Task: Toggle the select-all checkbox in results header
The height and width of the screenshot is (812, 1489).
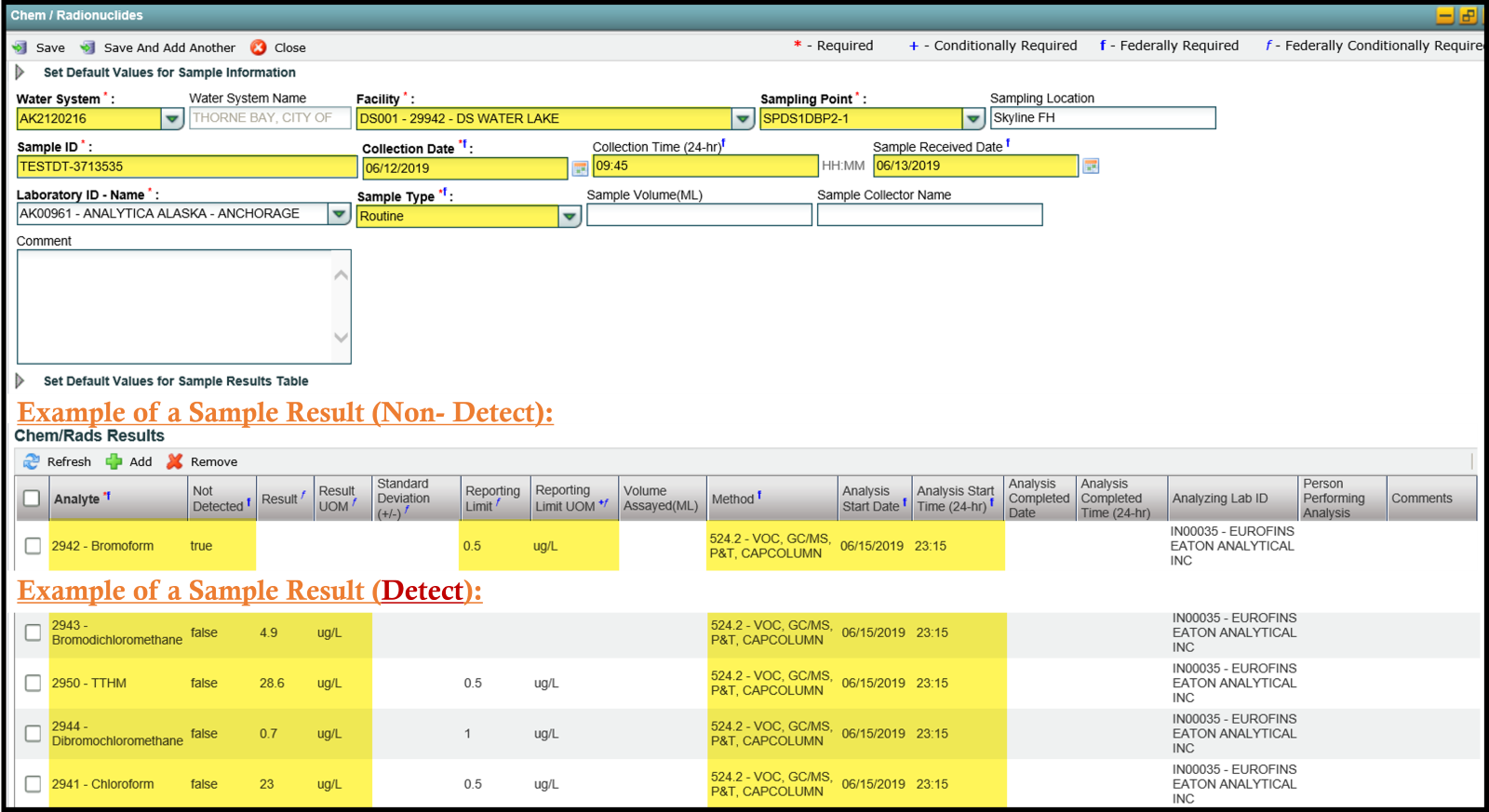Action: coord(32,499)
